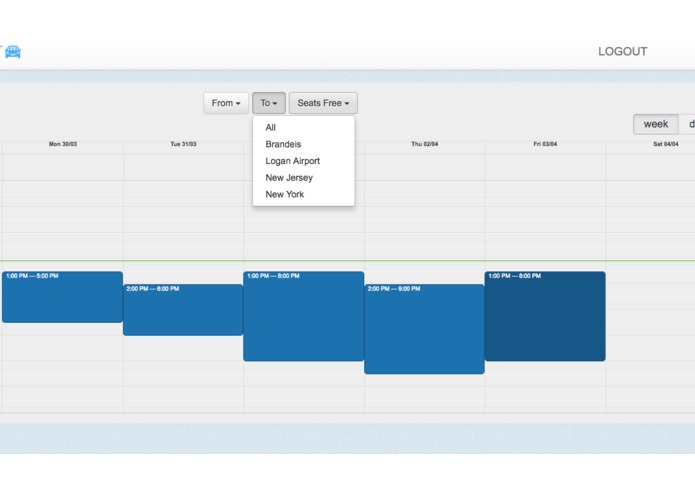
Task: Click the LOGOUT link
Action: click(x=622, y=51)
